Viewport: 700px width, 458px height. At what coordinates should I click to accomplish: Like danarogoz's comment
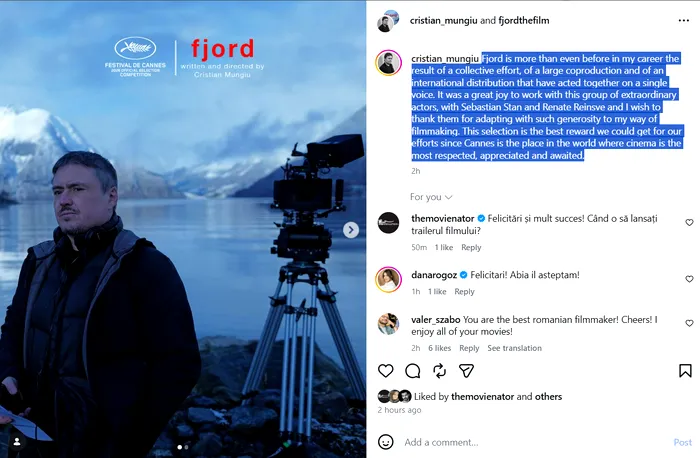point(689,279)
